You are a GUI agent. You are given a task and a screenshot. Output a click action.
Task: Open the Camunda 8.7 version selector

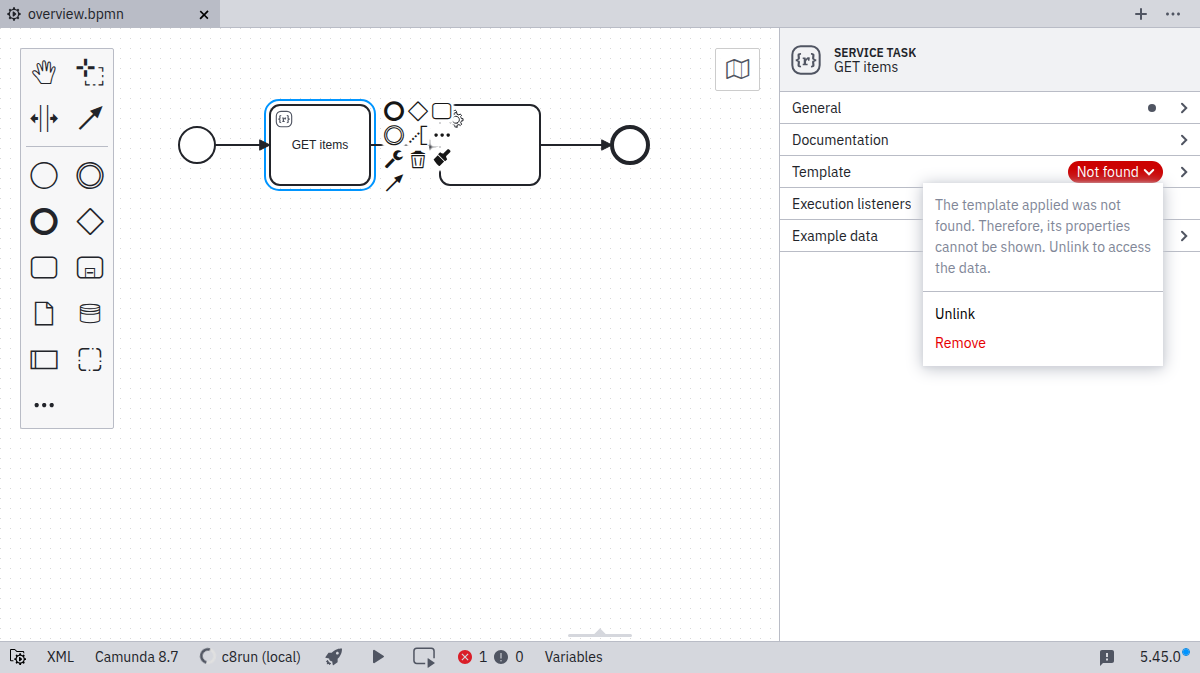pyautogui.click(x=136, y=657)
